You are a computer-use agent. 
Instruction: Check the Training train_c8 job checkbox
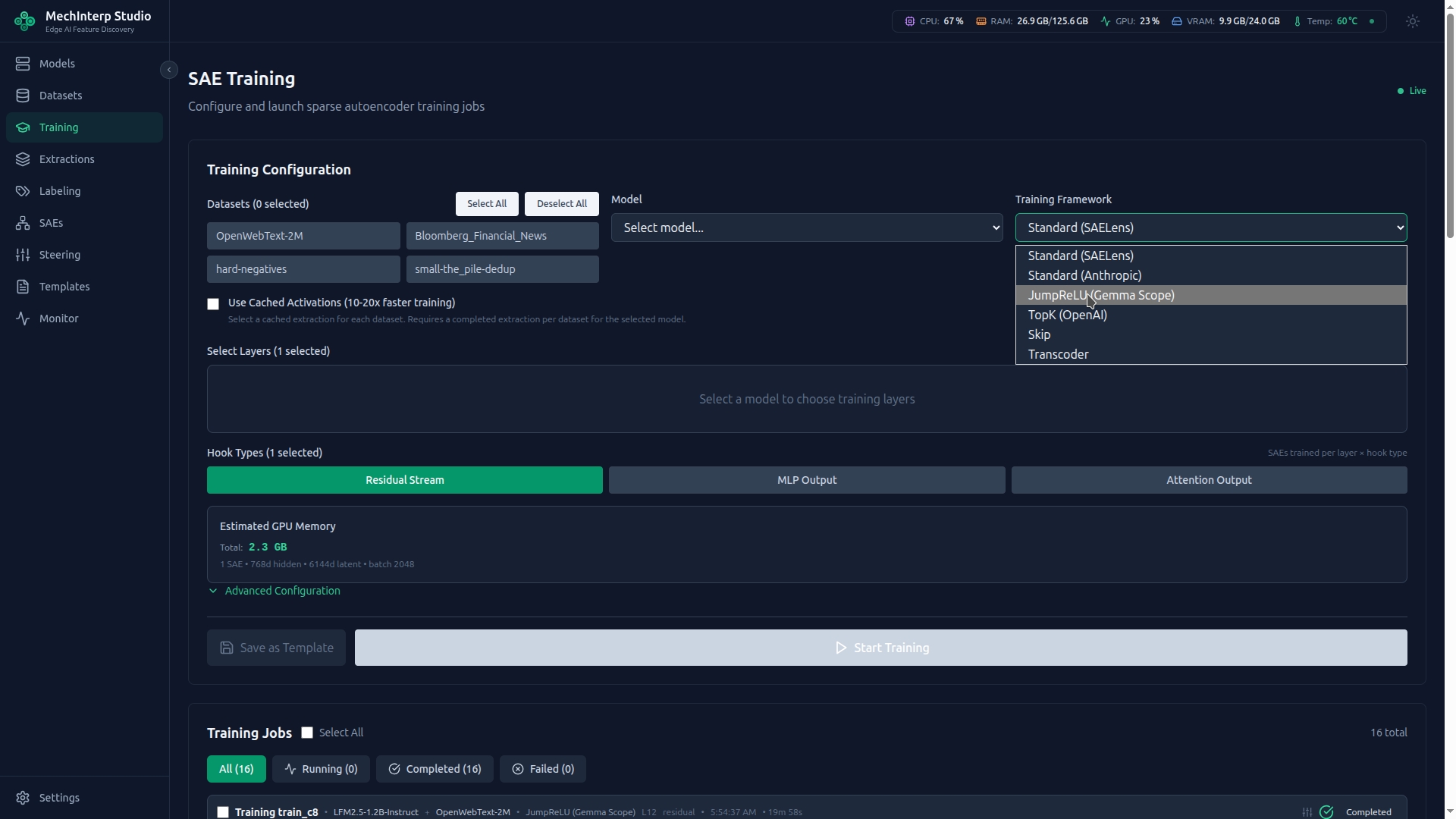[222, 812]
